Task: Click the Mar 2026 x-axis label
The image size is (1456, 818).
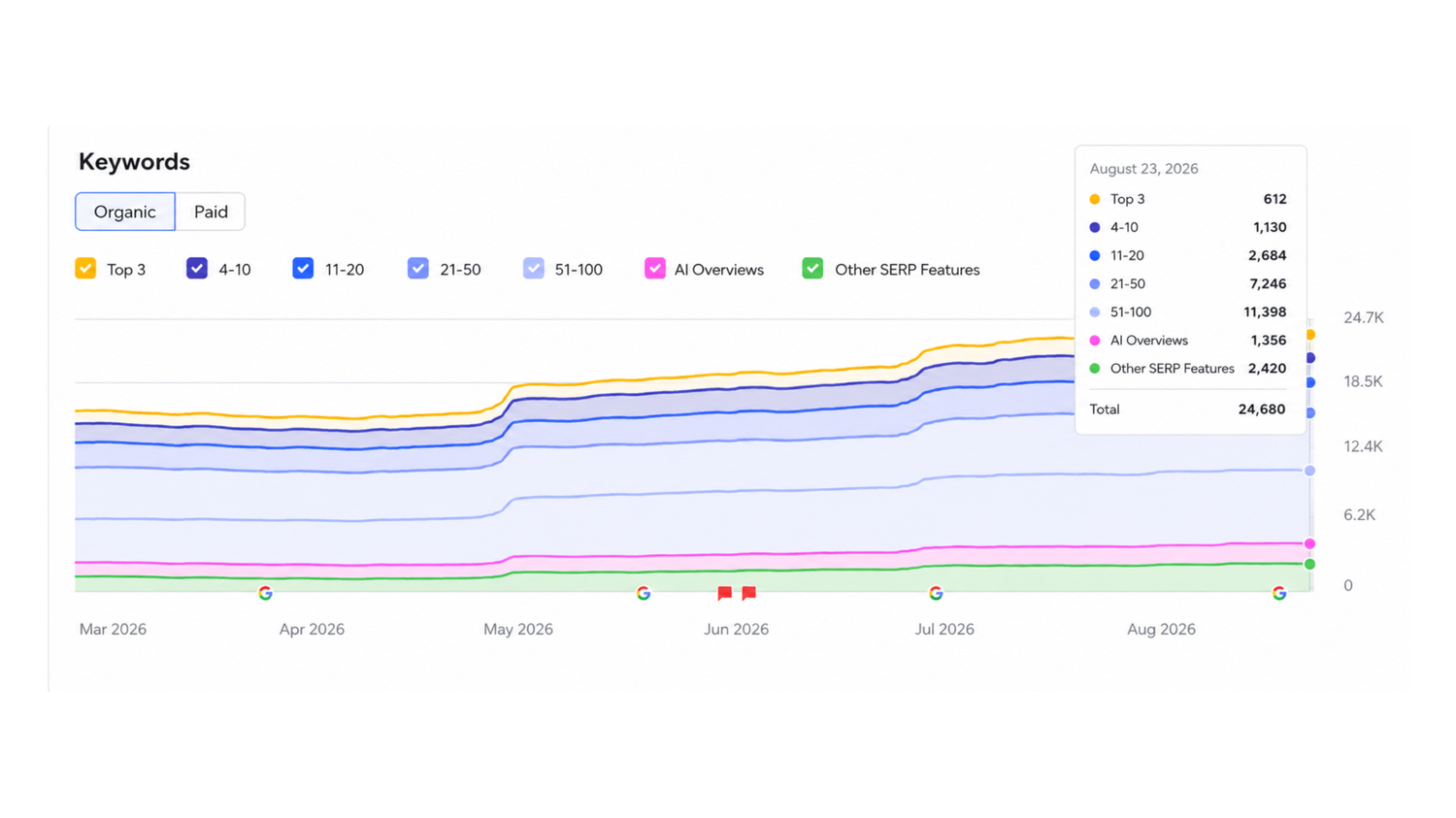Action: coord(113,629)
